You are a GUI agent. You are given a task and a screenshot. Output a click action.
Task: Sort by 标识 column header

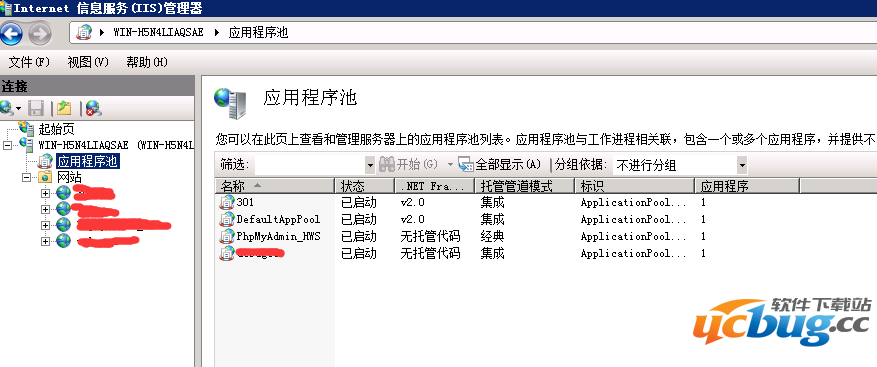click(x=634, y=186)
